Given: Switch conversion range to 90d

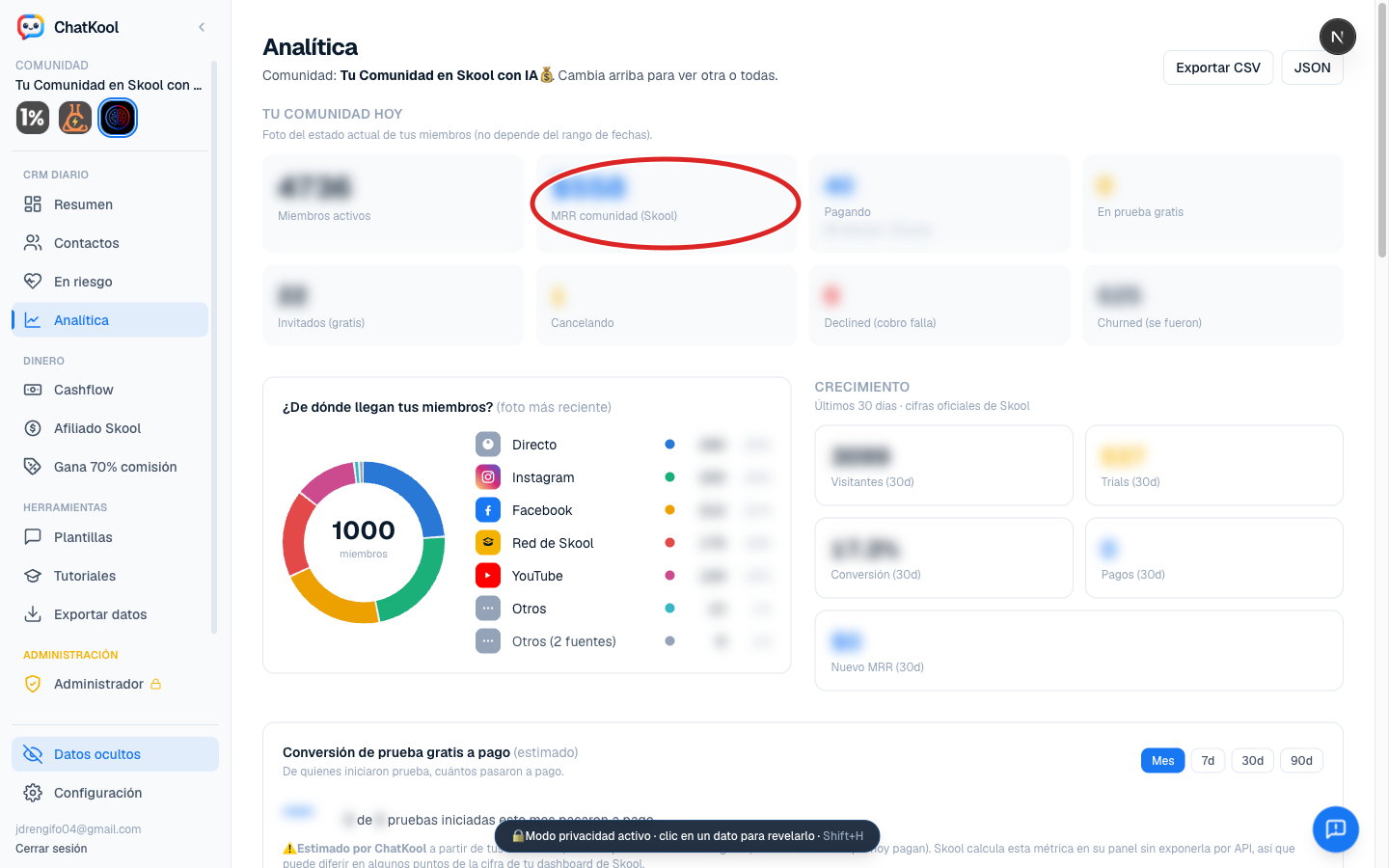Looking at the screenshot, I should (x=1302, y=761).
